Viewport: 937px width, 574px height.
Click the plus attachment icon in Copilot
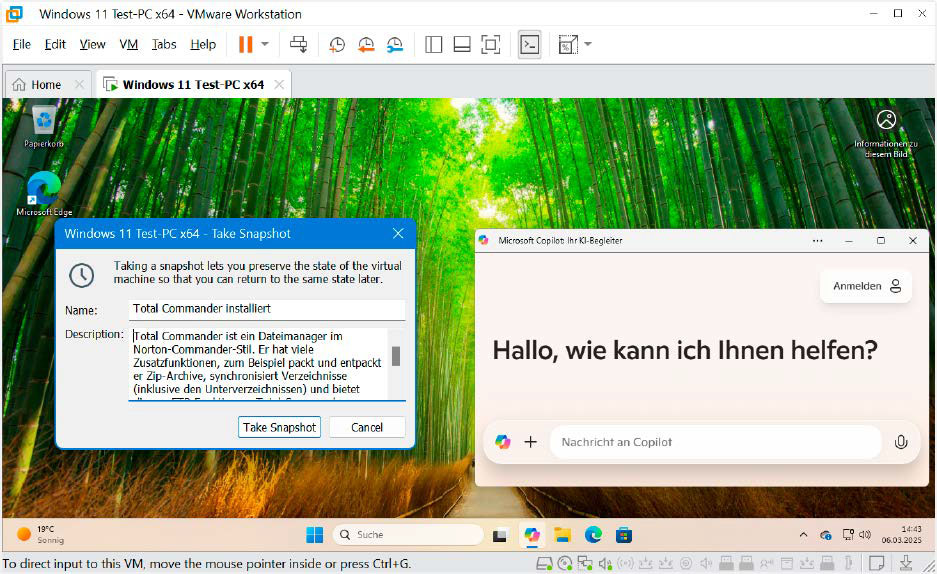[530, 442]
